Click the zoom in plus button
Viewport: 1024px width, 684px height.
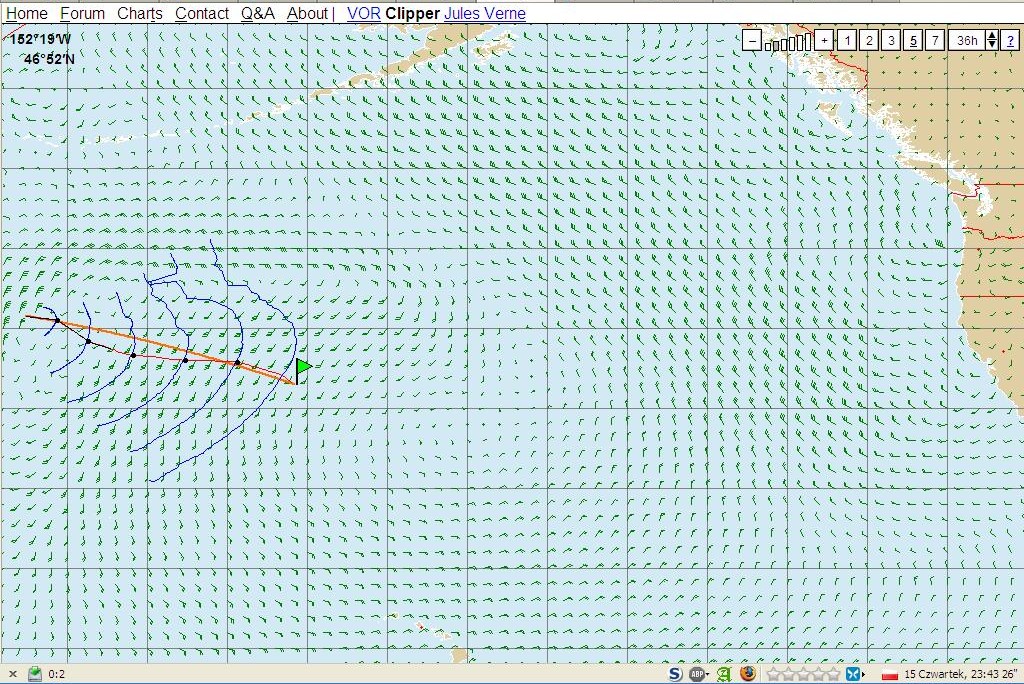point(823,41)
